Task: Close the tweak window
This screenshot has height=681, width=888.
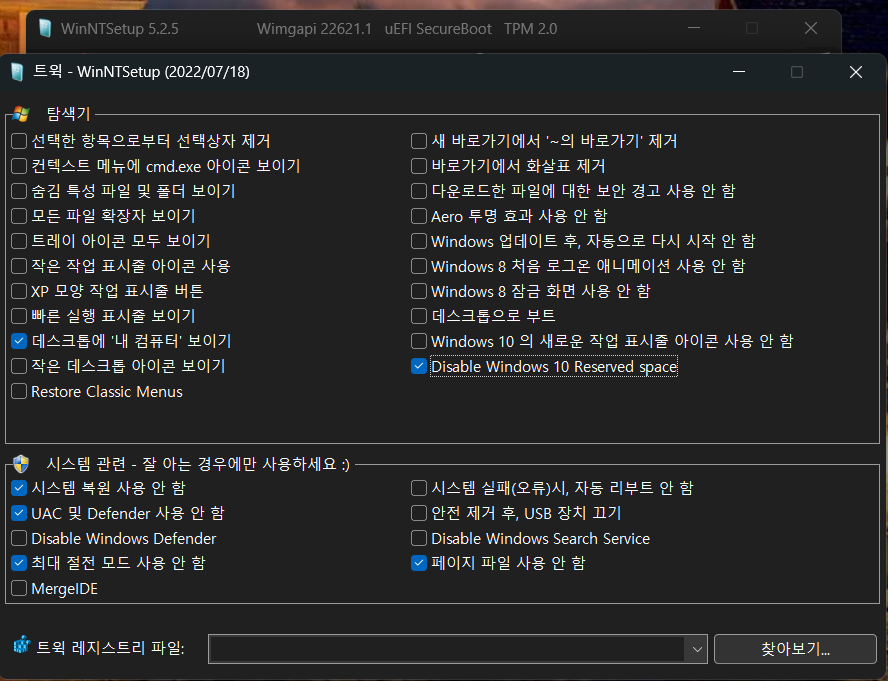Action: [856, 72]
